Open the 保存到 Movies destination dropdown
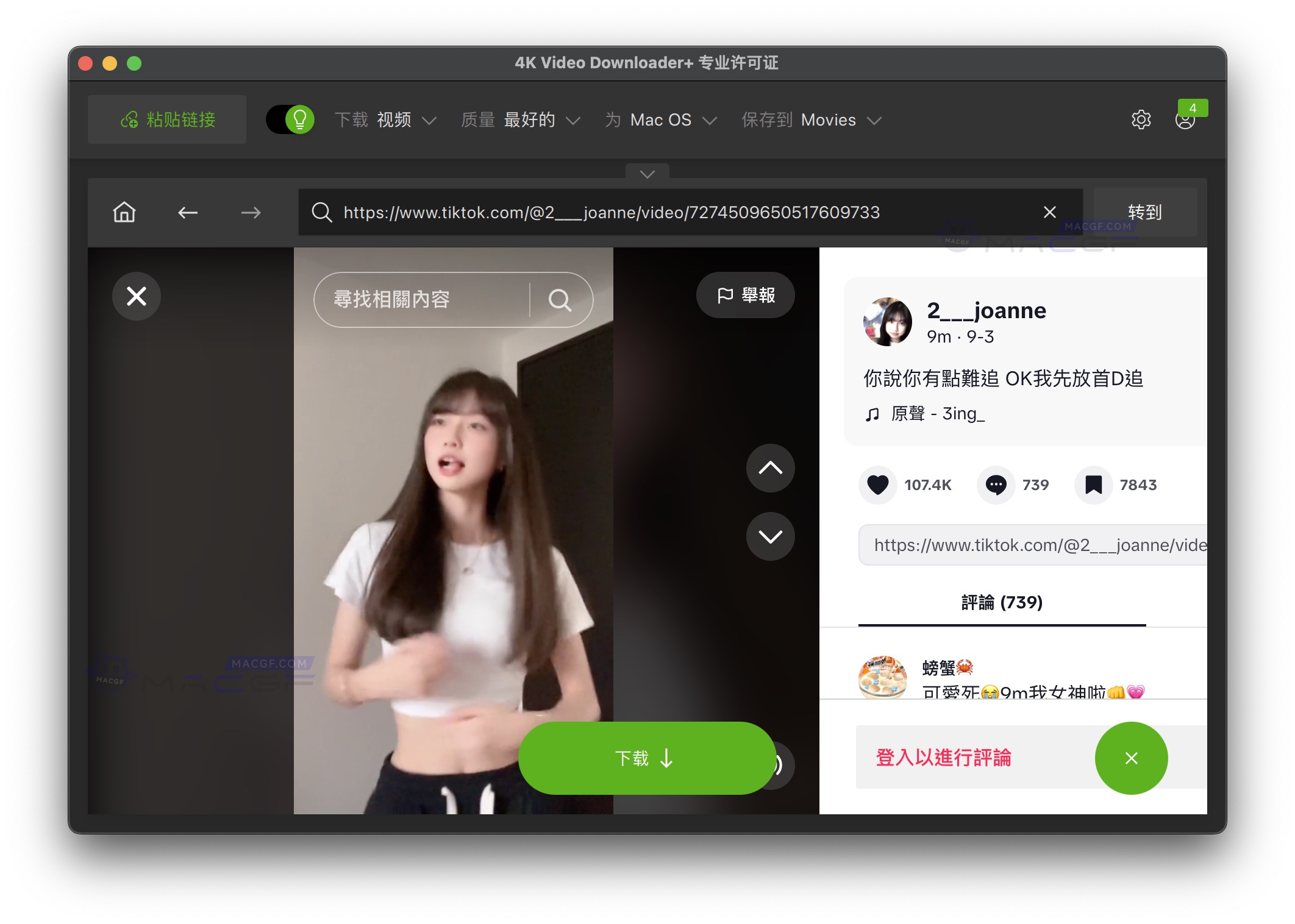Viewport: 1295px width, 924px height. tap(811, 119)
